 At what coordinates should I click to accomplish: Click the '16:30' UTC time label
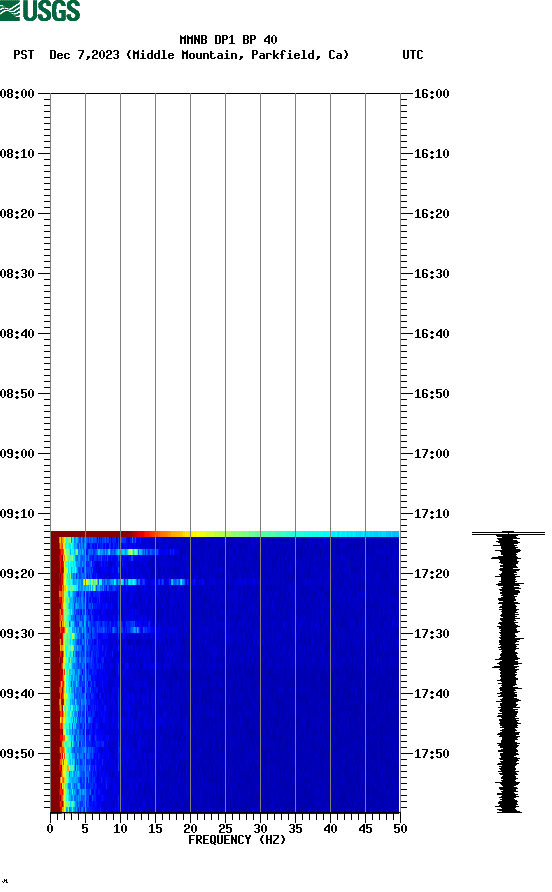tap(431, 274)
